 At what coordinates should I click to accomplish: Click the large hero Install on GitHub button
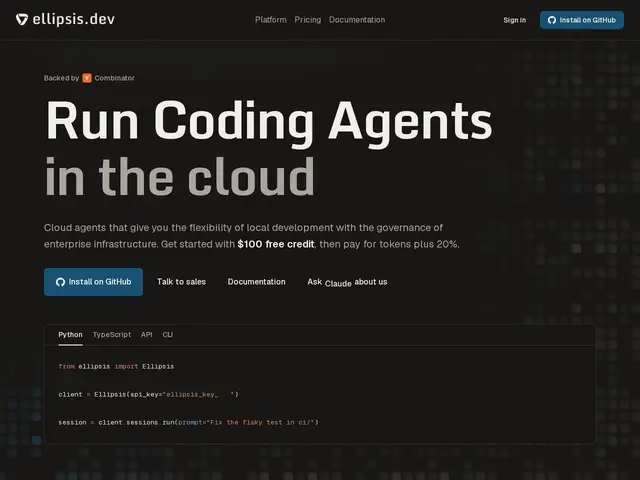click(93, 282)
